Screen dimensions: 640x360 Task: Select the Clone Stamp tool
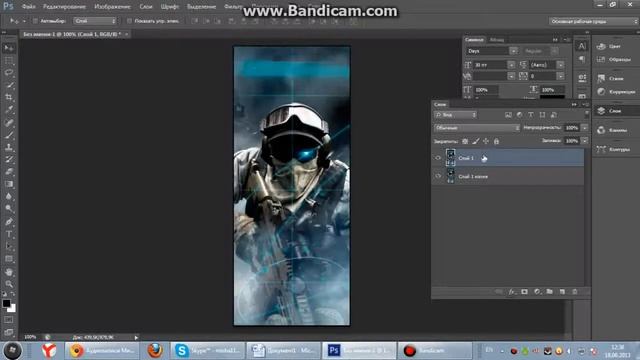click(x=9, y=147)
